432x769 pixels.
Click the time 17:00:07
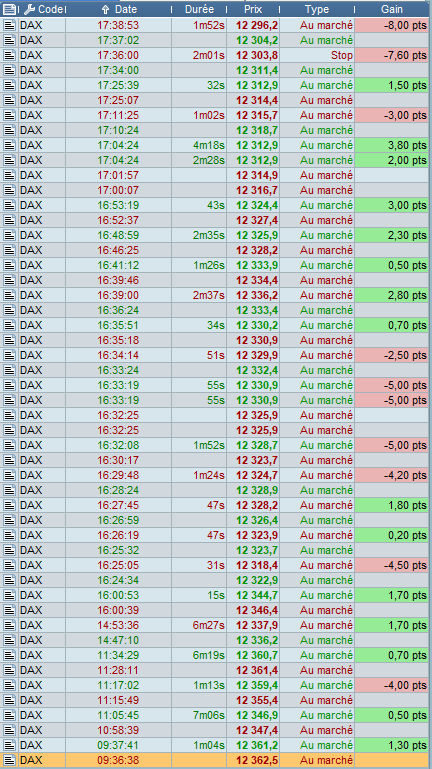click(118, 190)
